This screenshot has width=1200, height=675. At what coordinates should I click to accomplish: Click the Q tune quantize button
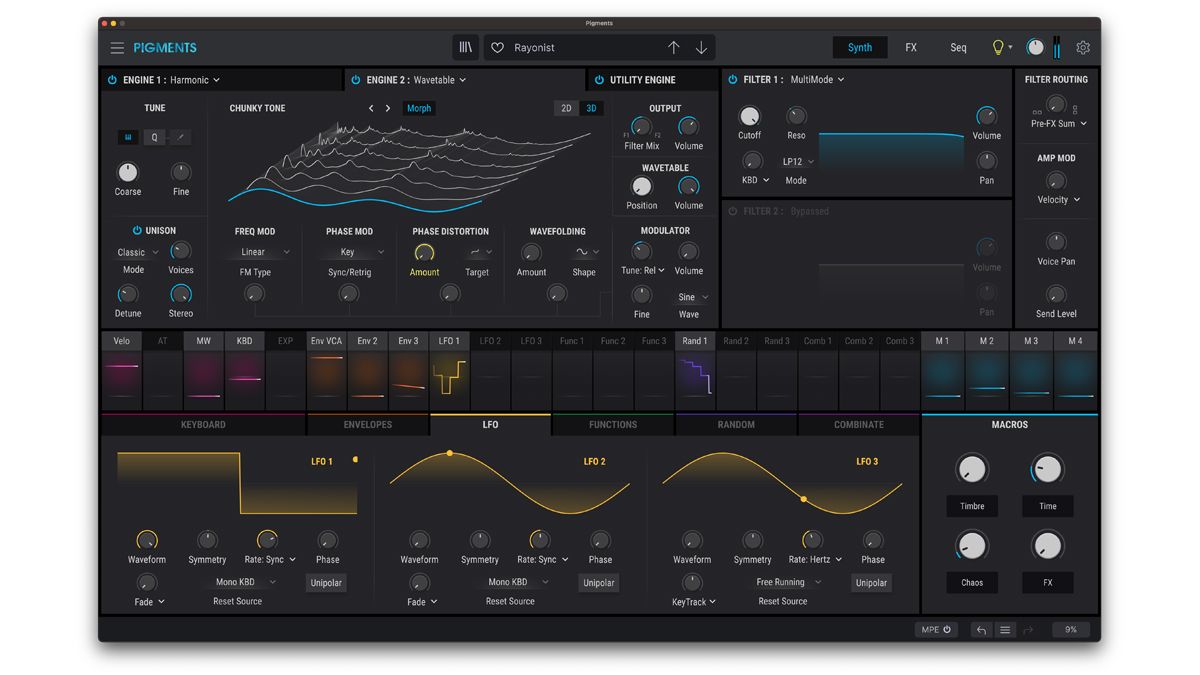154,137
